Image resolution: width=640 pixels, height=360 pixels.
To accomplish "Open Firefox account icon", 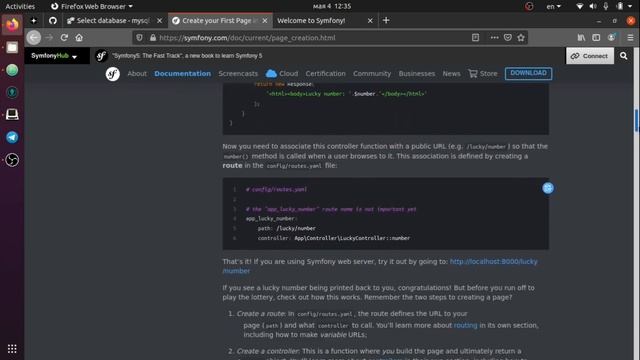I will pyautogui.click(x=611, y=38).
